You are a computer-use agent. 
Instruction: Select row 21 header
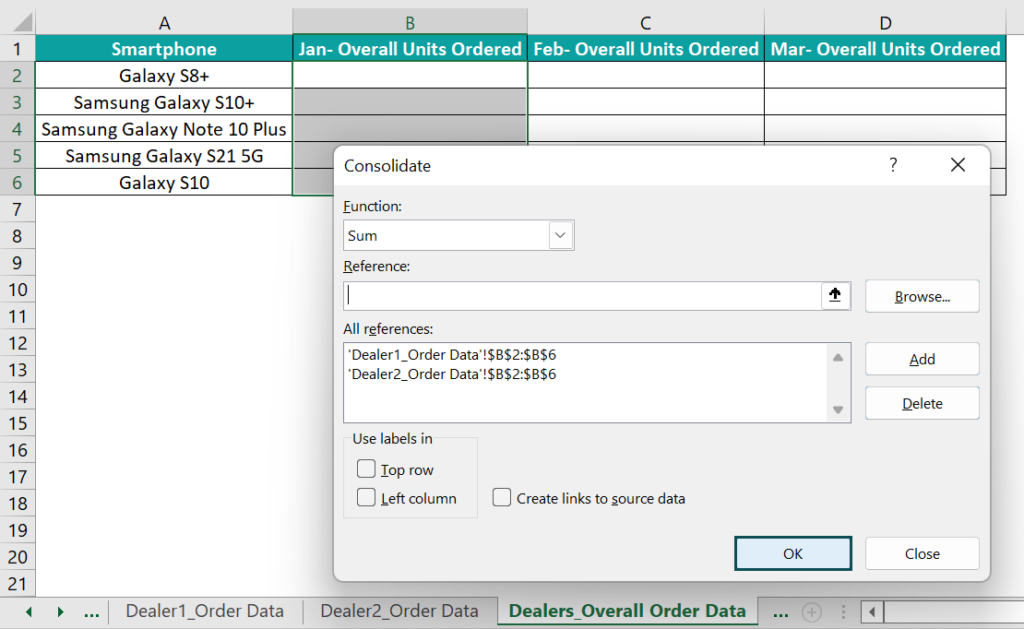click(18, 583)
